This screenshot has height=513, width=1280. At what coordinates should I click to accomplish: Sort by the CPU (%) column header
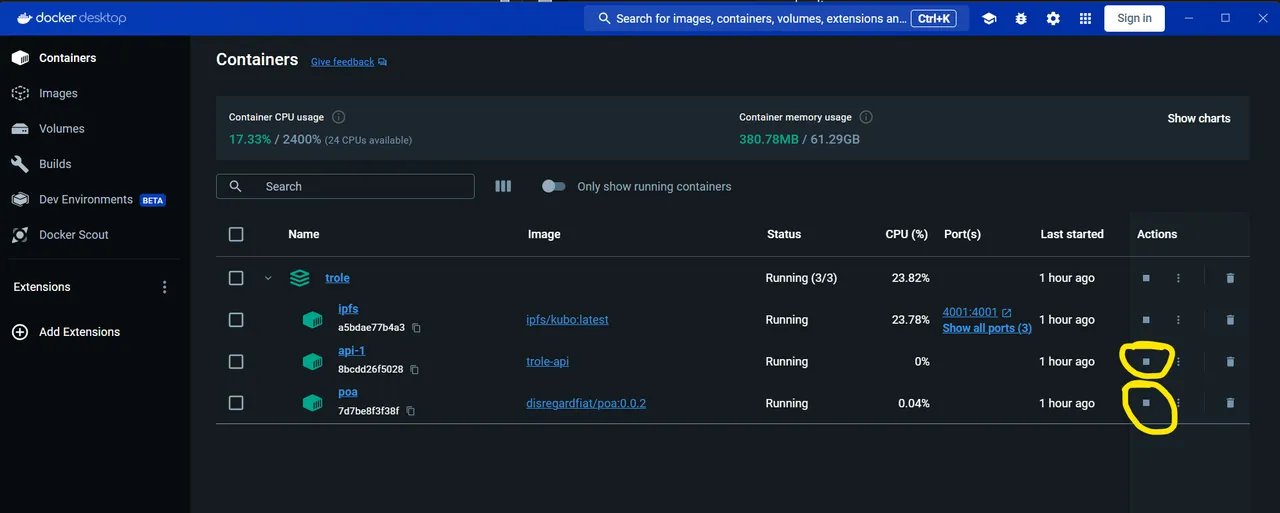[x=908, y=234]
